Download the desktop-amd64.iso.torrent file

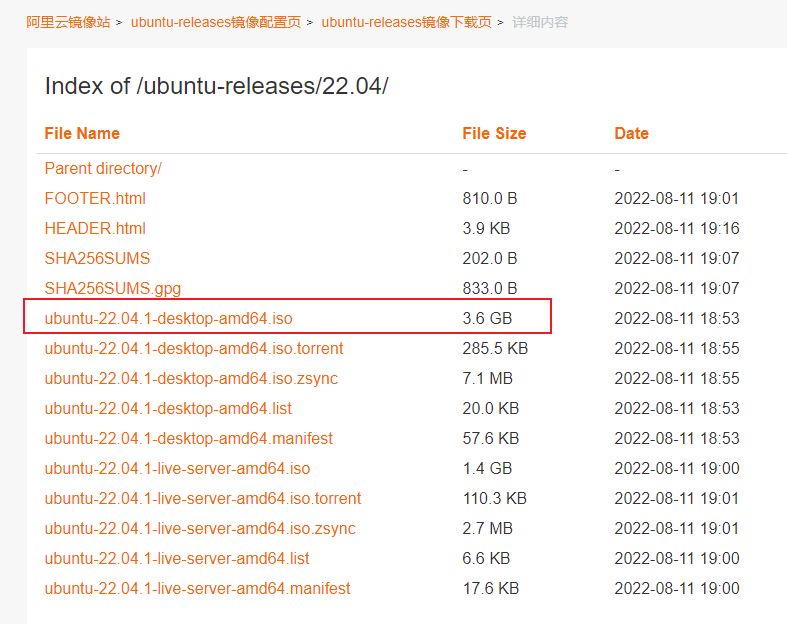click(194, 348)
